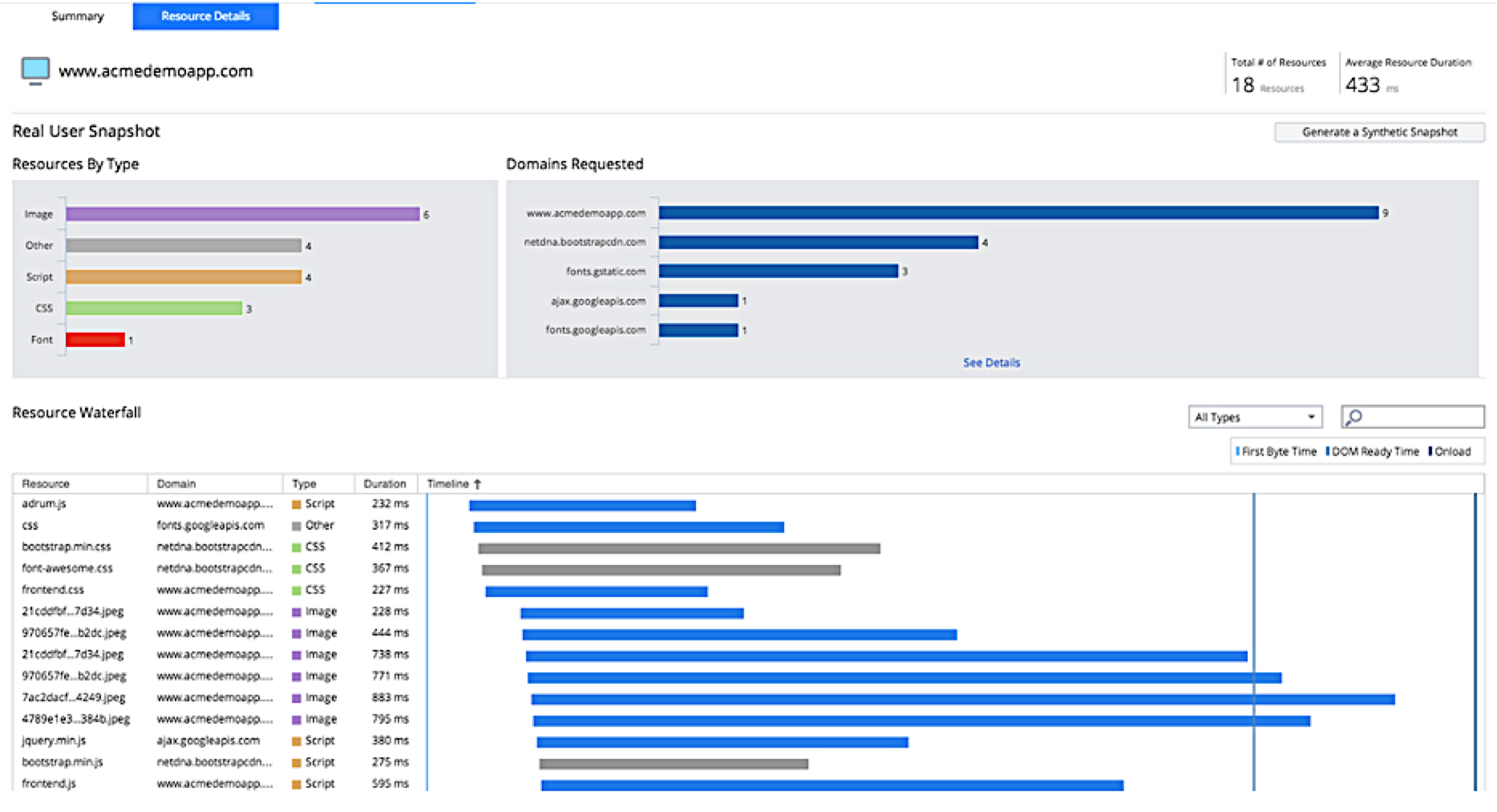Viewport: 1497px width, 812px height.
Task: Select the bootstrap.min.css resource row
Action: [748, 547]
